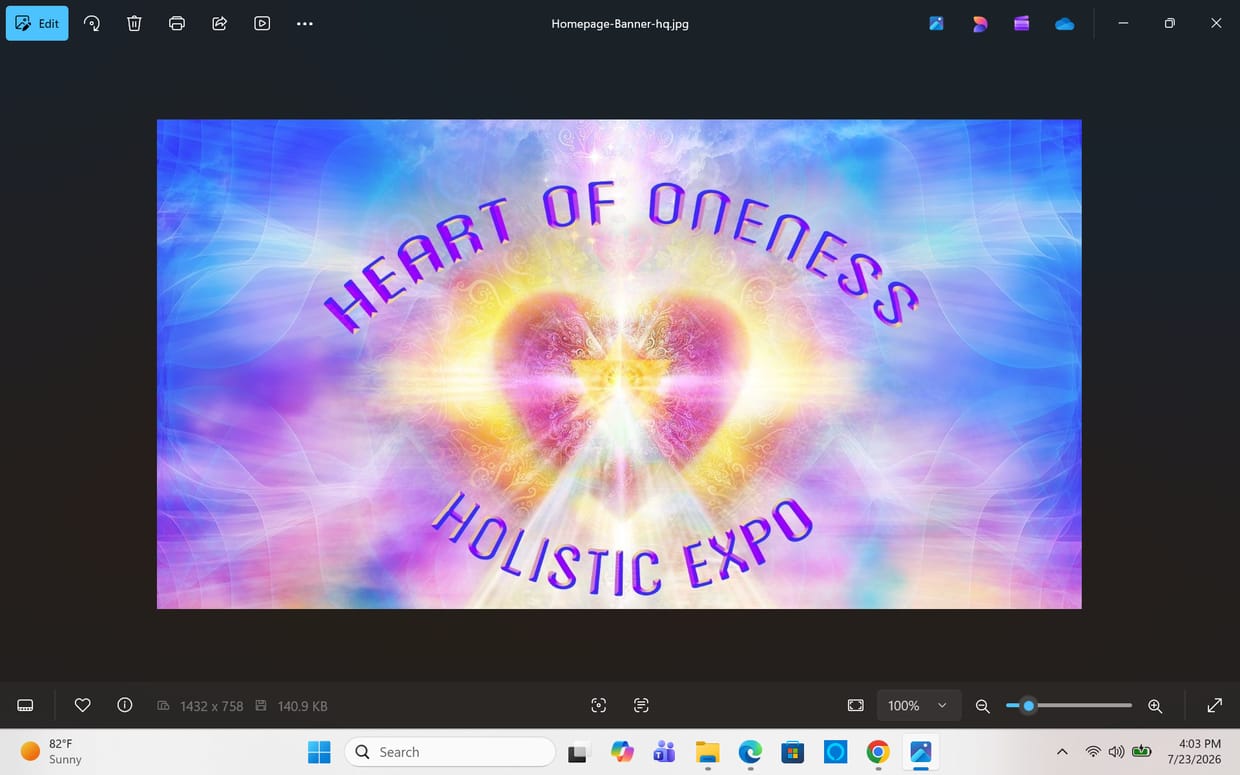Start visual search with the scan icon

point(598,705)
